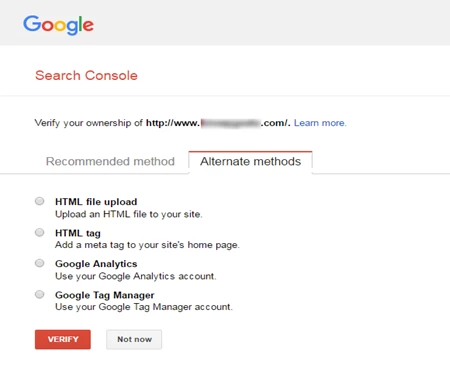
Task: Click the HTML file upload label
Action: (x=96, y=202)
